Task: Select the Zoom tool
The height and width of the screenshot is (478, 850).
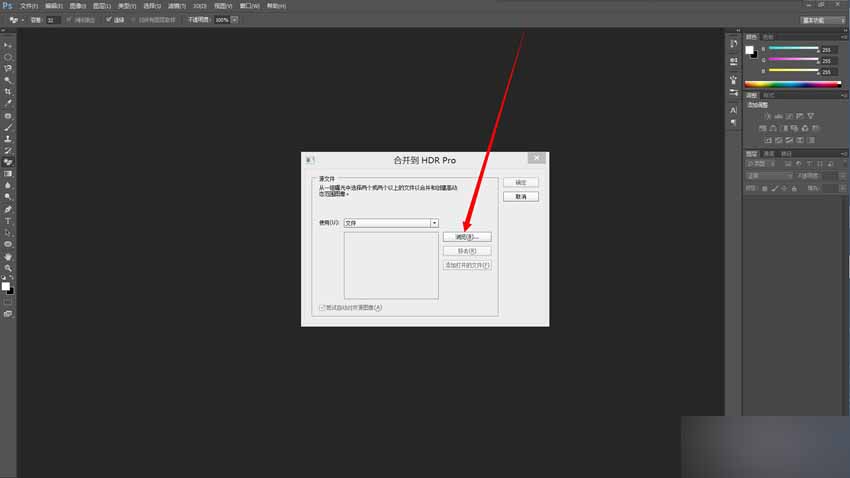Action: click(8, 268)
